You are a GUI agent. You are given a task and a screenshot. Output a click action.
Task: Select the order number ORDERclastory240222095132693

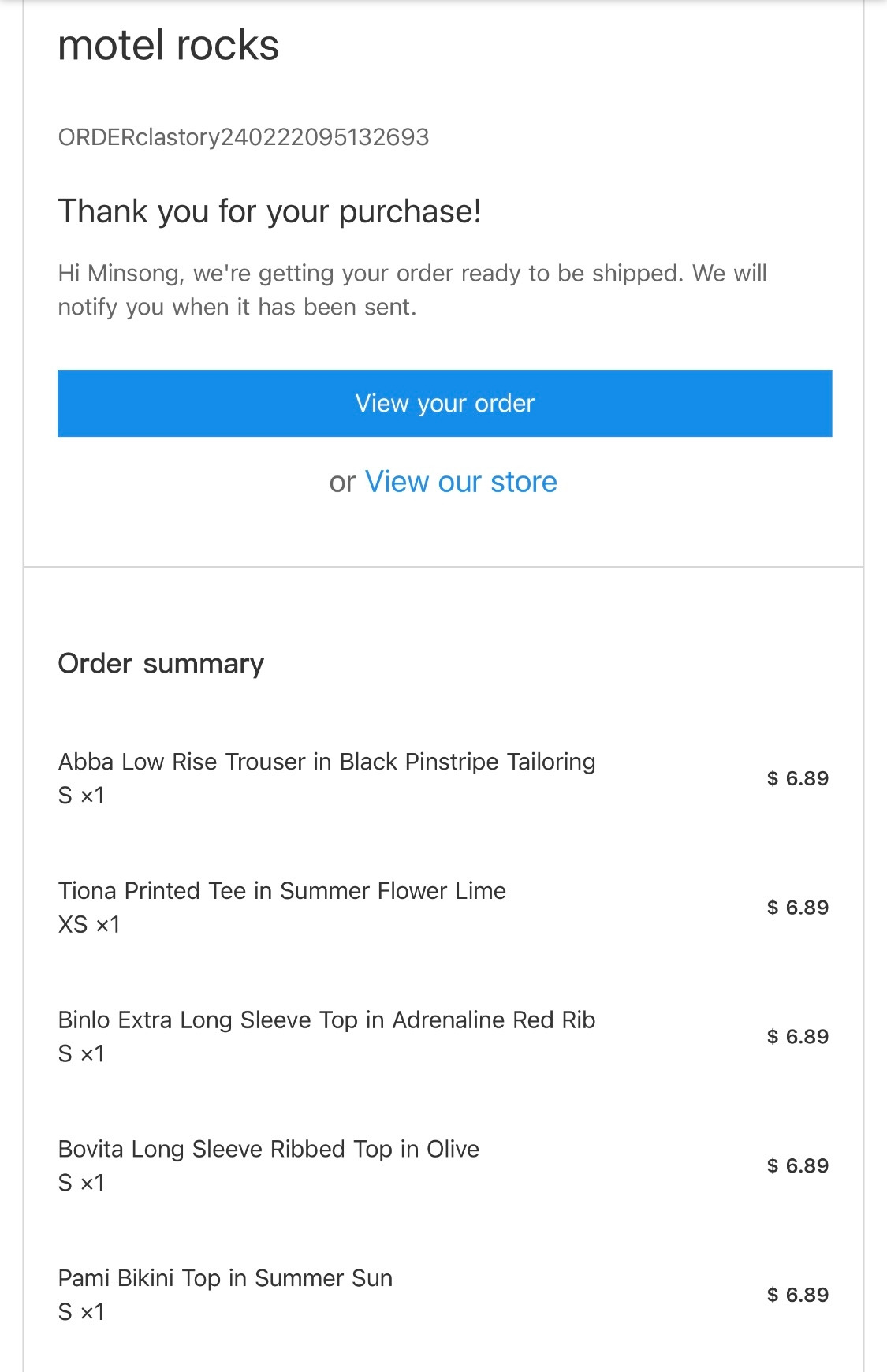pyautogui.click(x=244, y=137)
